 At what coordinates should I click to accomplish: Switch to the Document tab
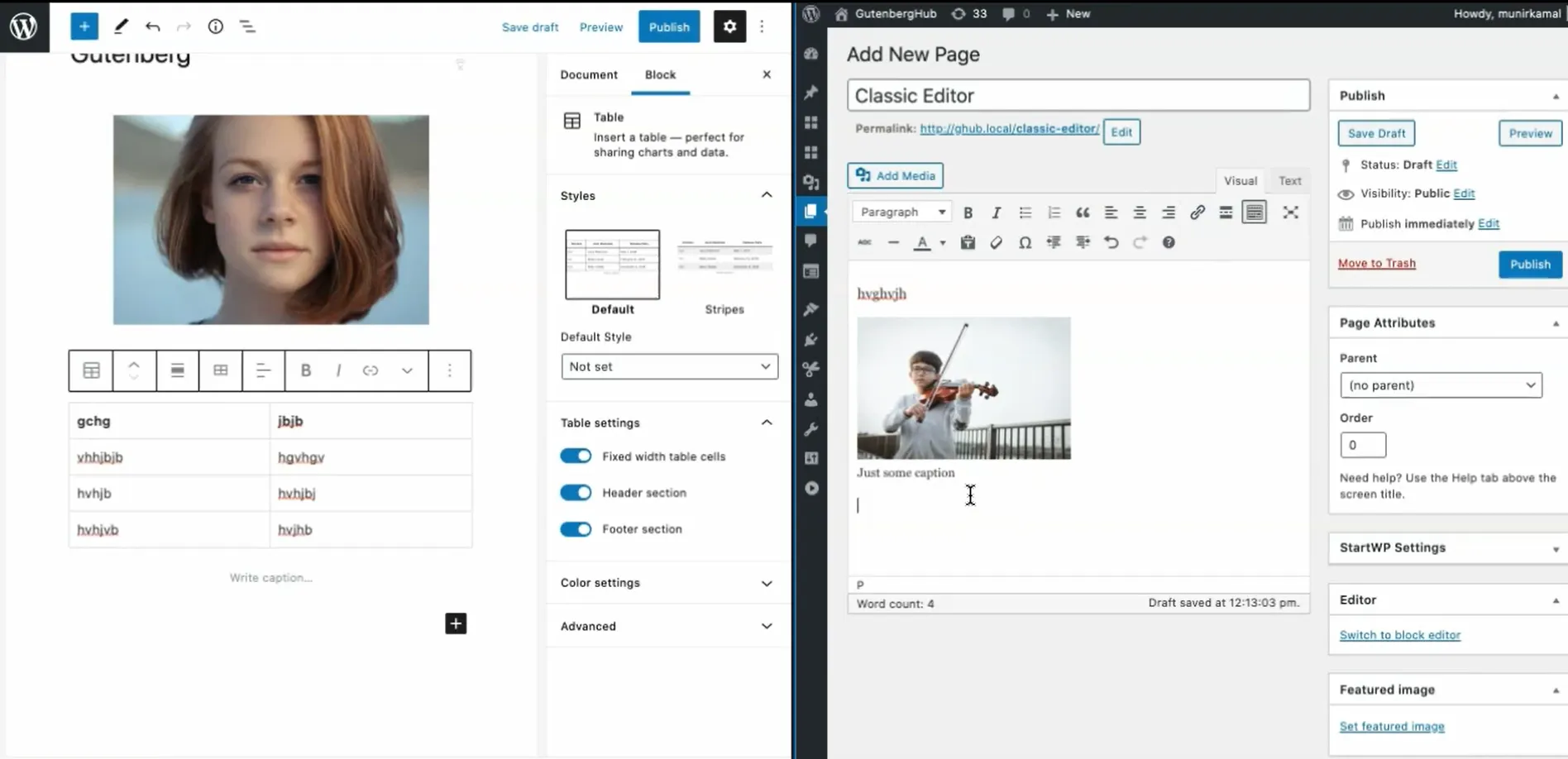[x=589, y=74]
